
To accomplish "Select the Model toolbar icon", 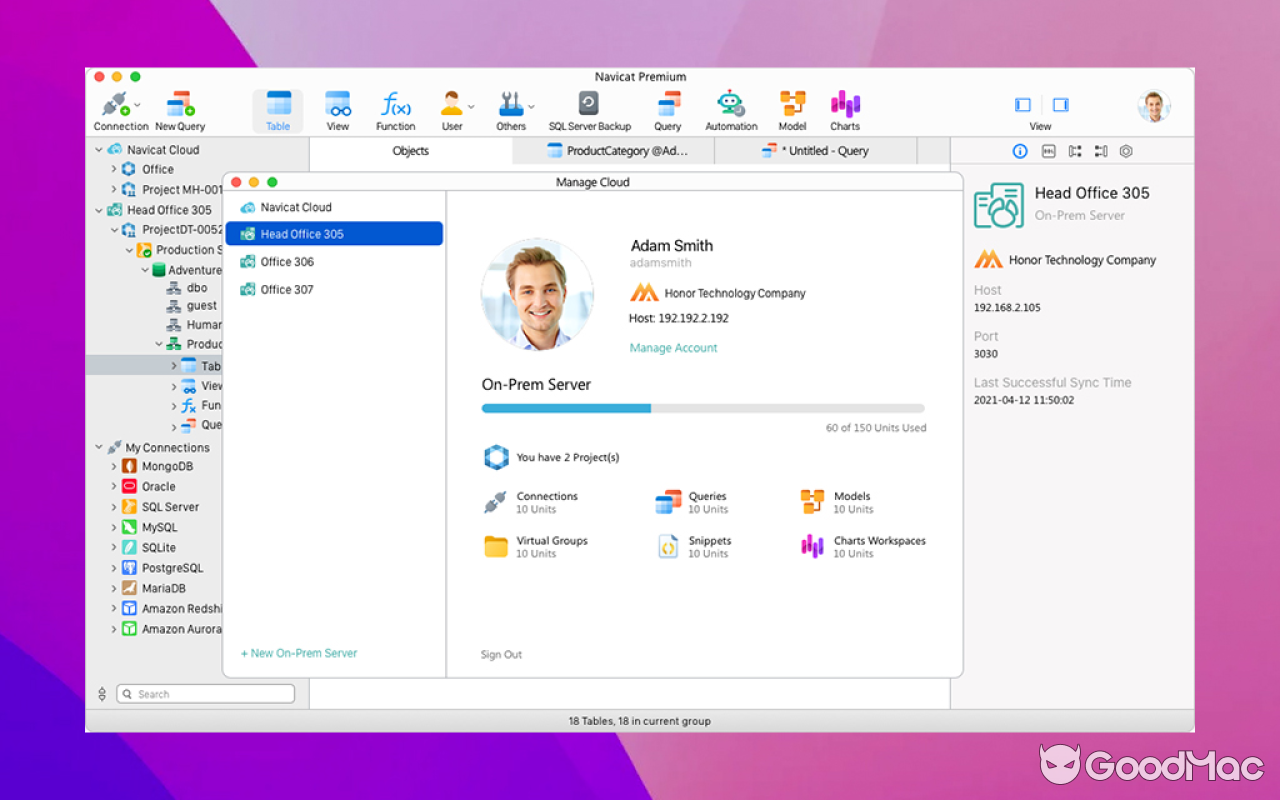I will click(792, 109).
